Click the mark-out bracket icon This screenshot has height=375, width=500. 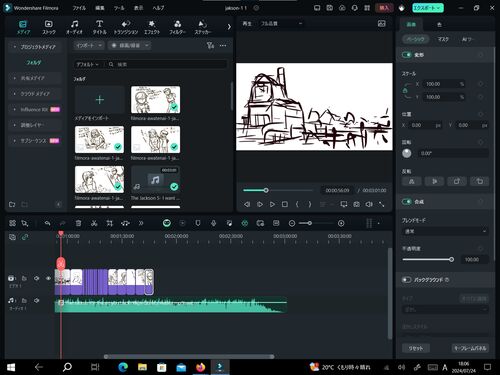pos(310,204)
